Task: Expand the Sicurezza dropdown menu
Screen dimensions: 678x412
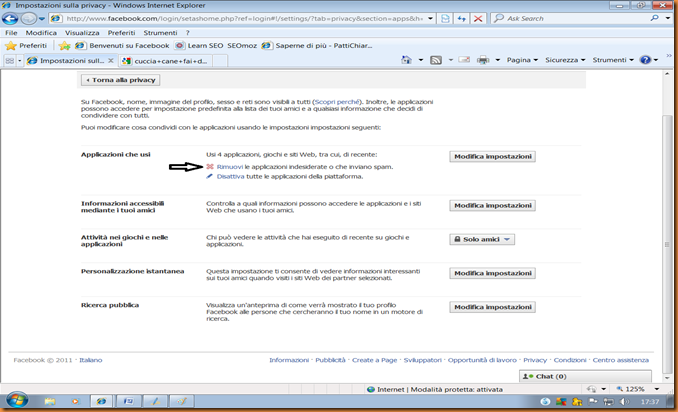Action: click(565, 60)
